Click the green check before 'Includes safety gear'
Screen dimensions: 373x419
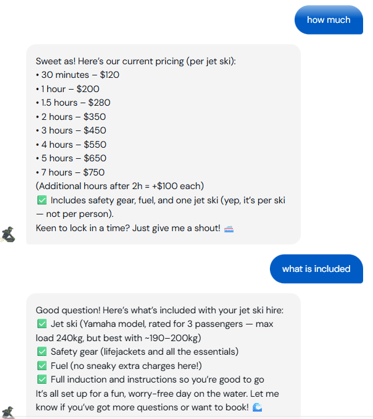pos(42,200)
